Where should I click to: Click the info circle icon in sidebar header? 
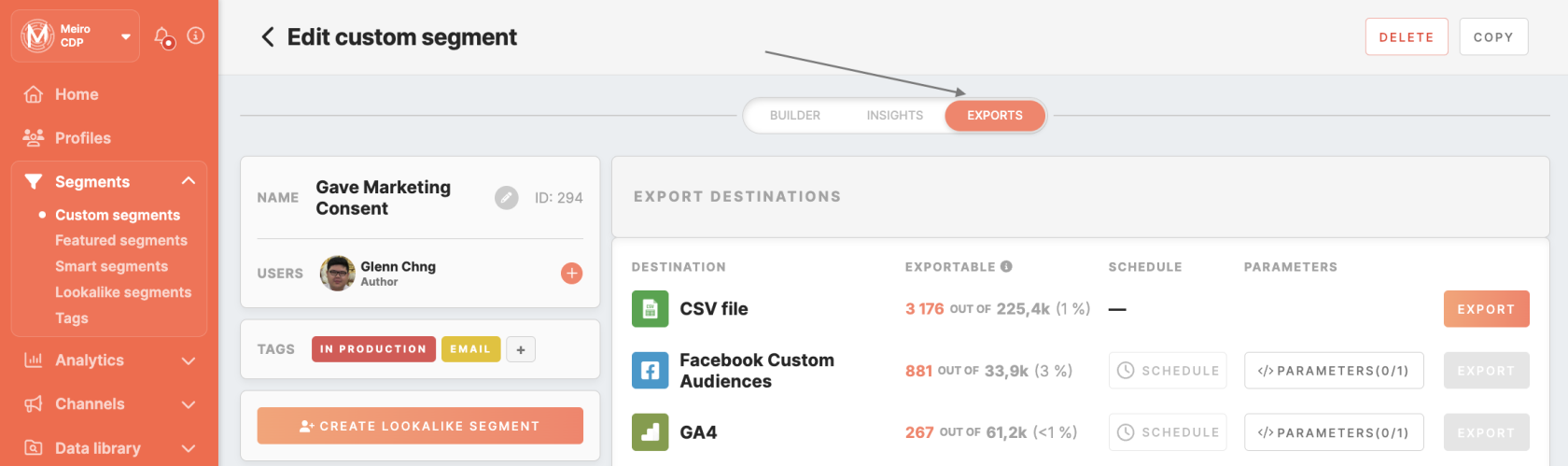coord(195,35)
